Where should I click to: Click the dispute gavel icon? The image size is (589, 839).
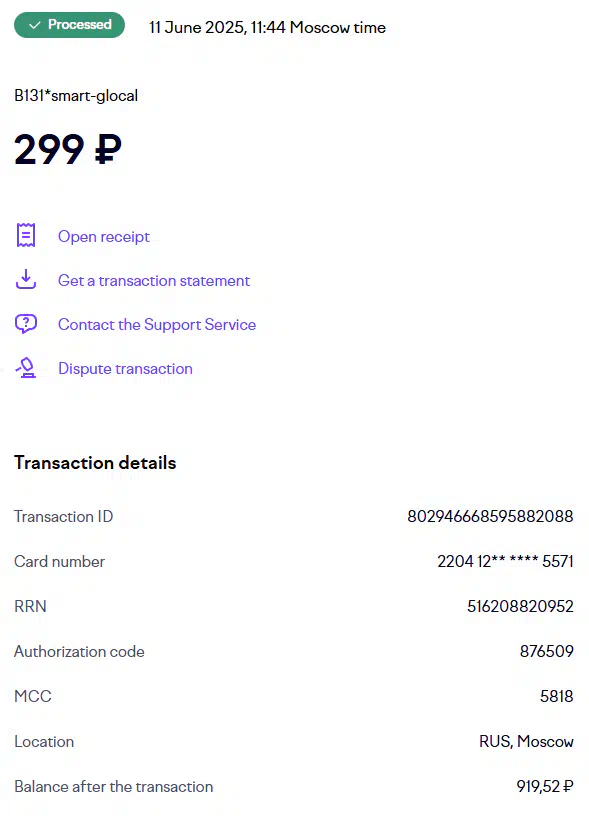[x=26, y=368]
